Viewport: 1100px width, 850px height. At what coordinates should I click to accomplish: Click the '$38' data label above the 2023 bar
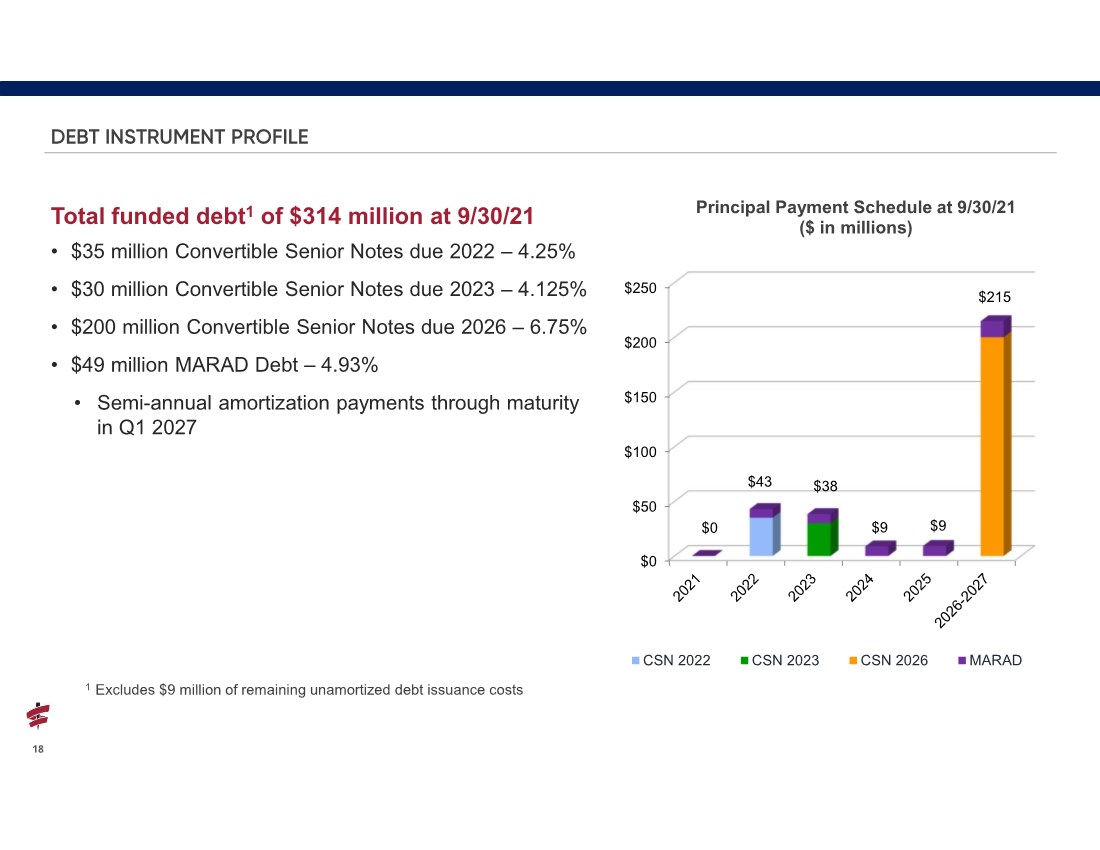825,486
